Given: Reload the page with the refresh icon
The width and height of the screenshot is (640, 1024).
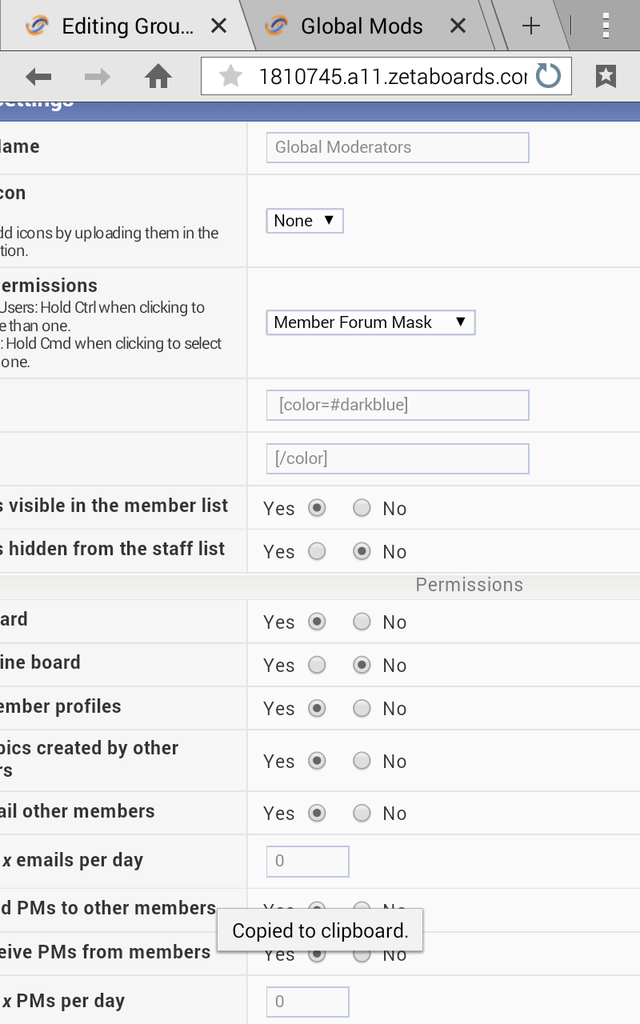Looking at the screenshot, I should pos(548,76).
